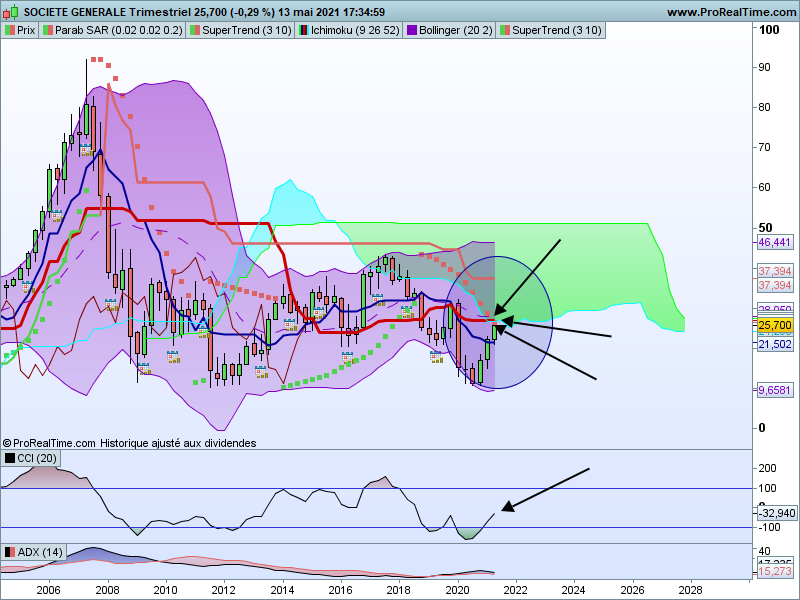Image resolution: width=800 pixels, height=600 pixels.
Task: Click the Ichimoku multicolor swatch icon
Action: tap(304, 30)
